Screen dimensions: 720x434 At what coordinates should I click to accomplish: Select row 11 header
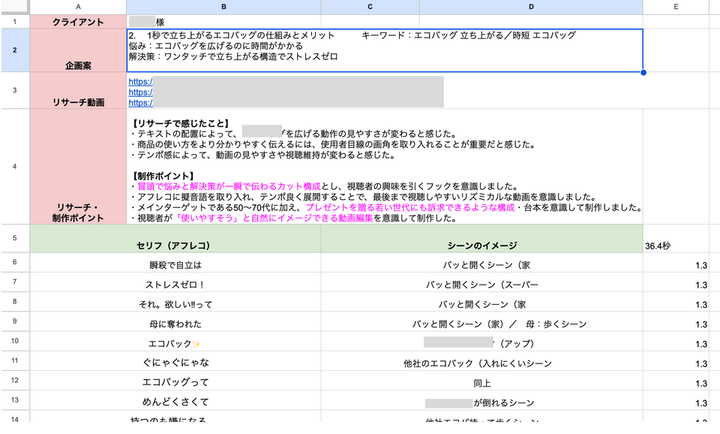15,361
